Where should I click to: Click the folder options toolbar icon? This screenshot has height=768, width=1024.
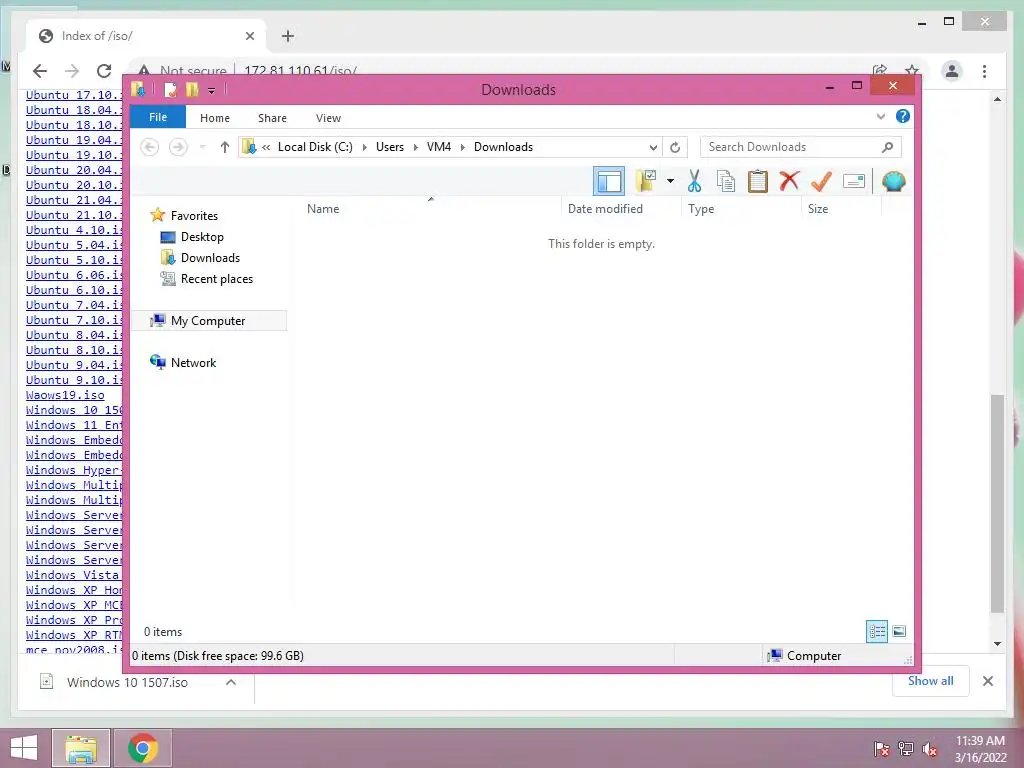(x=645, y=181)
